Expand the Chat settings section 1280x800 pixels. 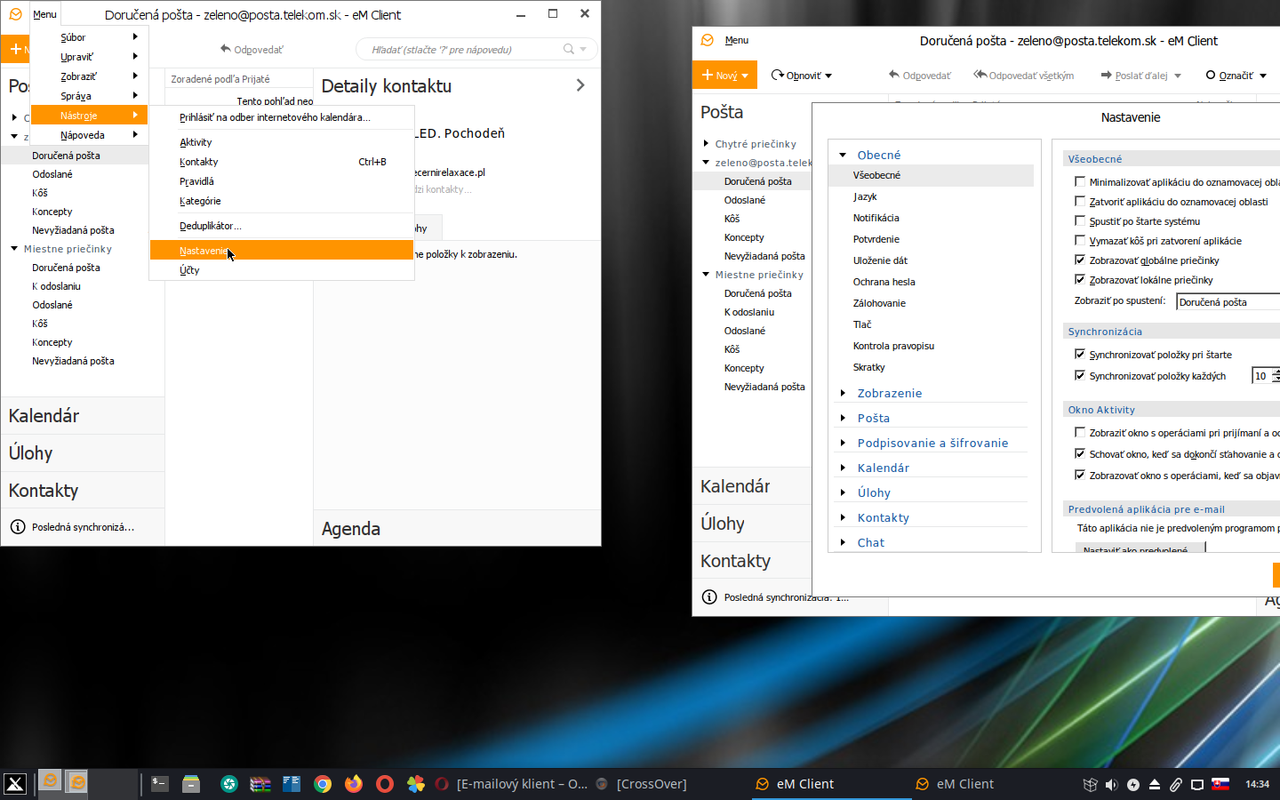843,542
